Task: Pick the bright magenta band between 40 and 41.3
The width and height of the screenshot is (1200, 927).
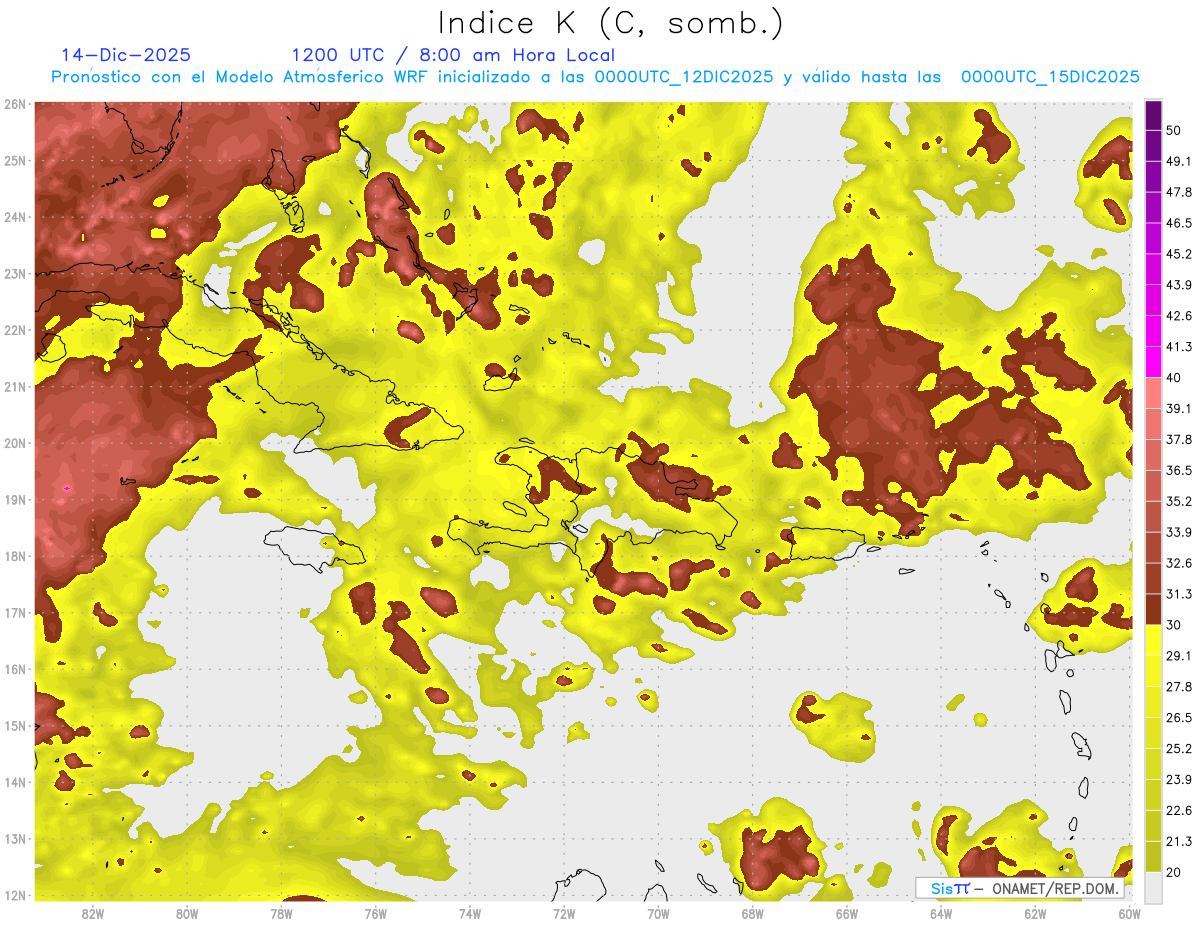Action: point(1153,361)
